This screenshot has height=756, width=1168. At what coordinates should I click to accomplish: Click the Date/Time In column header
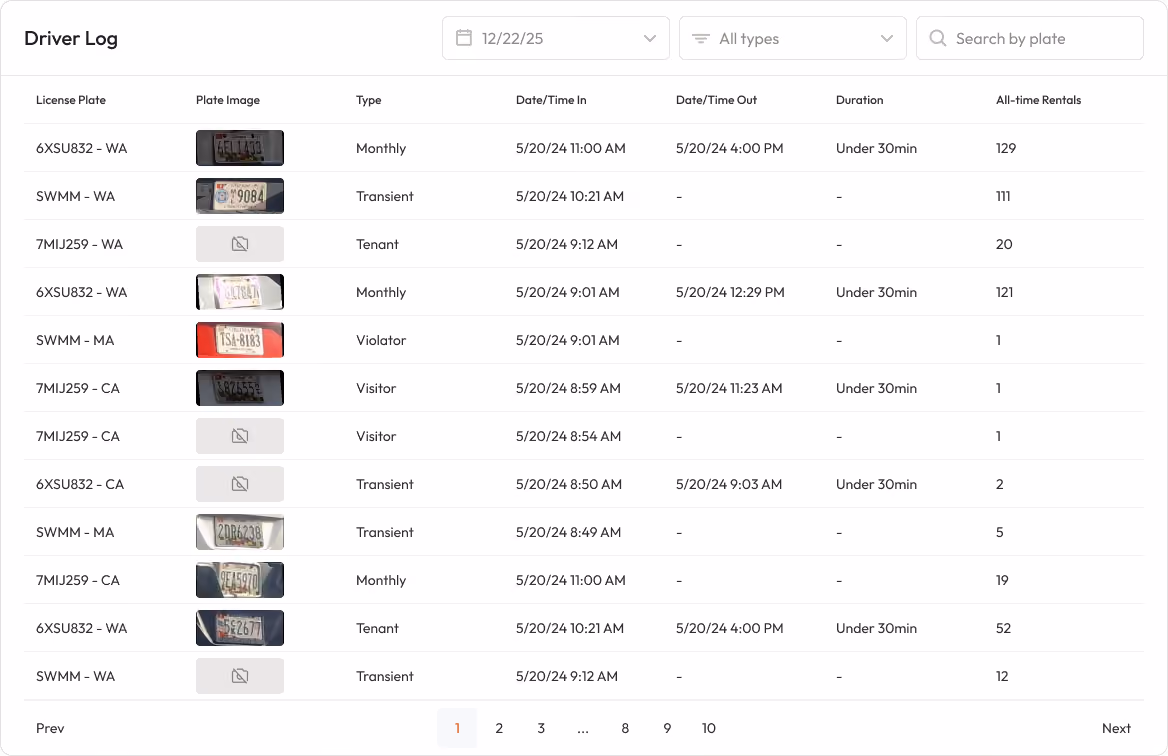[x=551, y=100]
